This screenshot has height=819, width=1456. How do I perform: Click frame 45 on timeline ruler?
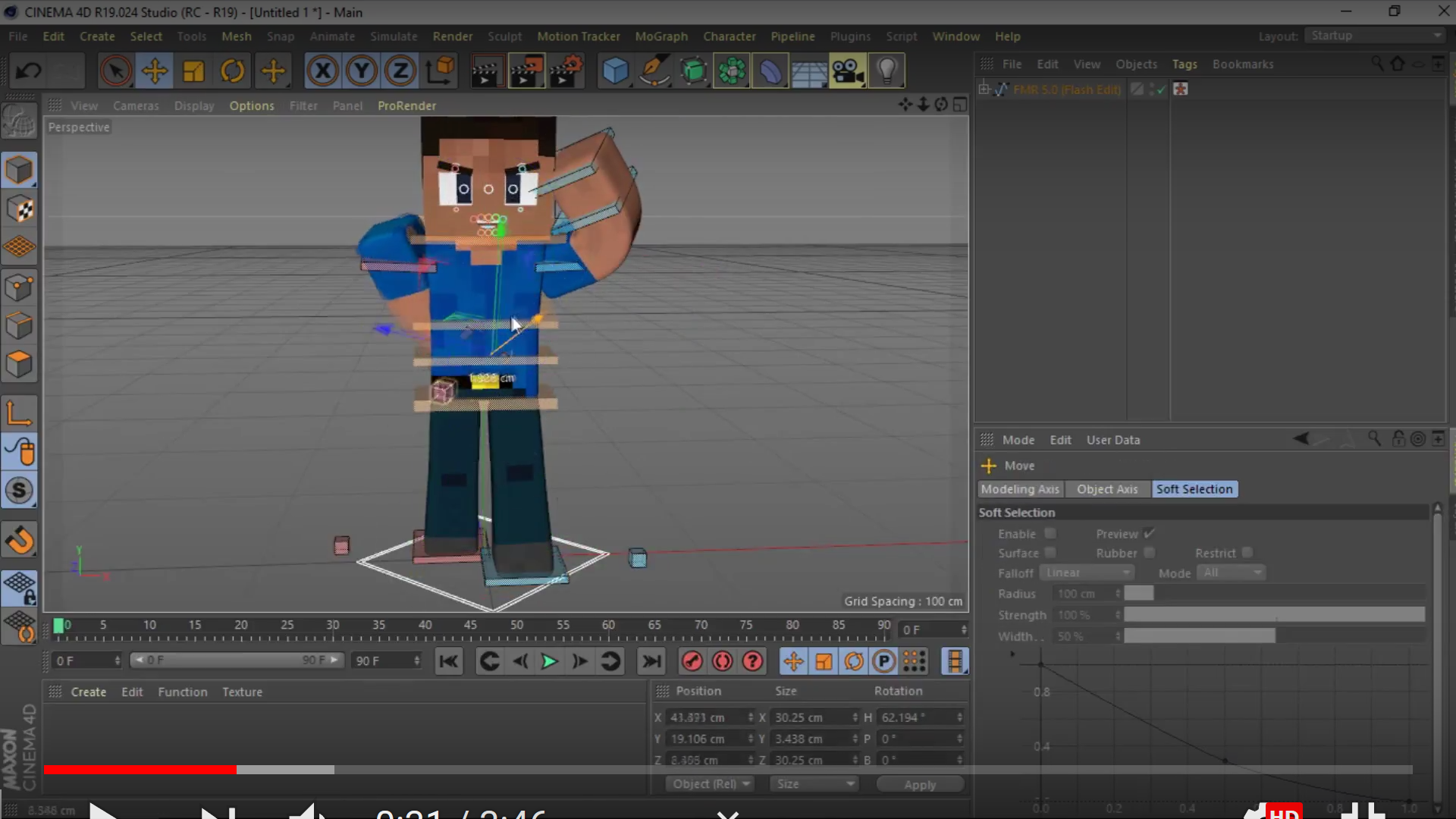(x=470, y=626)
